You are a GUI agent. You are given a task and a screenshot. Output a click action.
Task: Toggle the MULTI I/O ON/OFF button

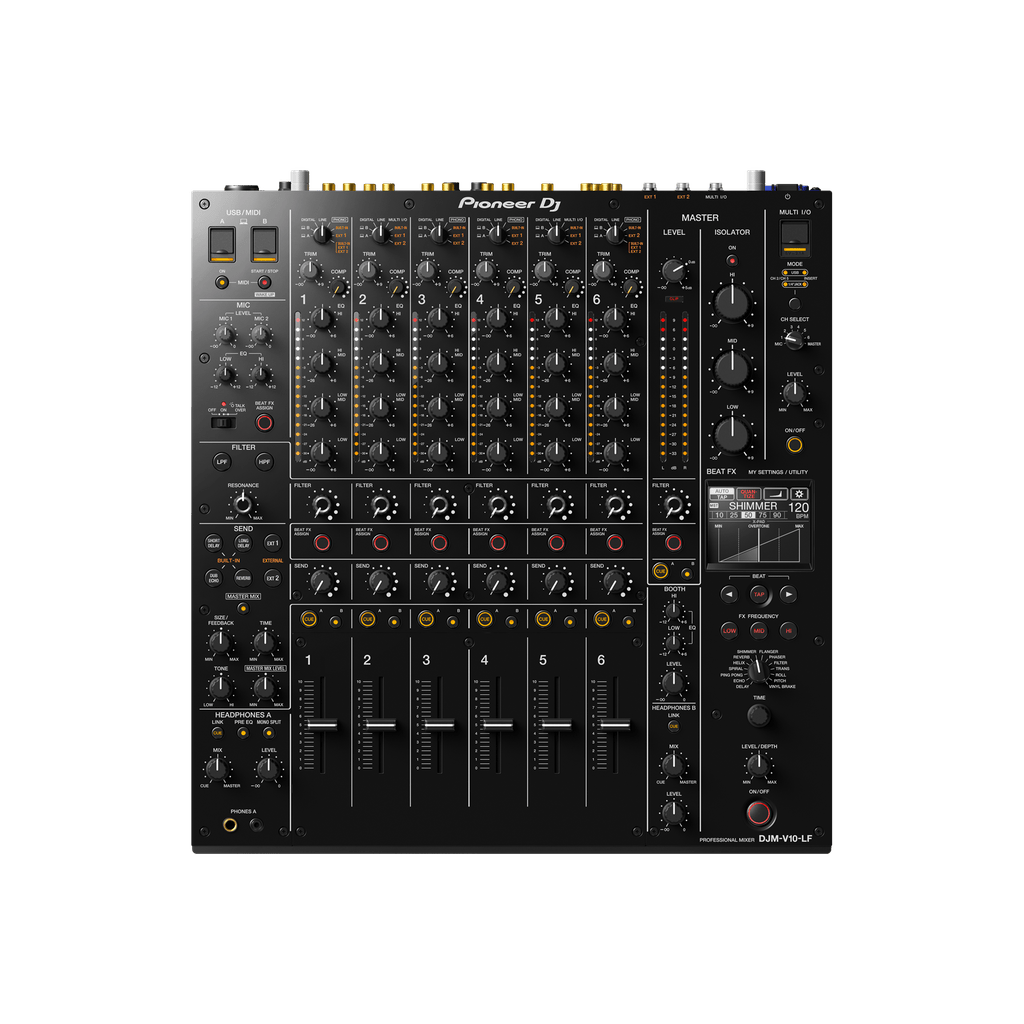point(795,445)
